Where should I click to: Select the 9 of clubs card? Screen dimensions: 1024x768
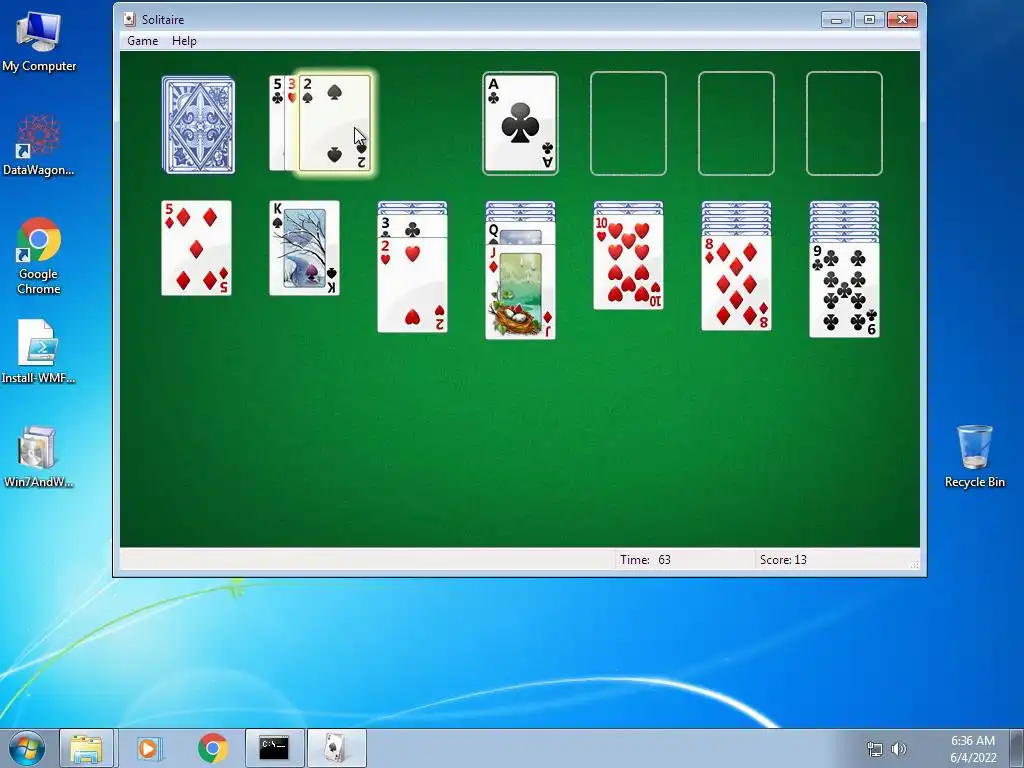tap(844, 290)
